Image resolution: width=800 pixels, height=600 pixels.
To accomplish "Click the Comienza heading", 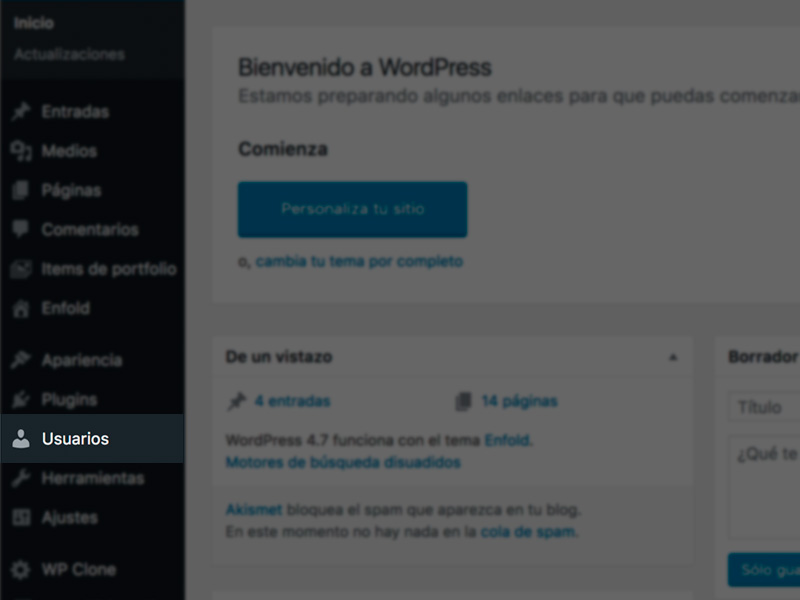I will coord(283,149).
